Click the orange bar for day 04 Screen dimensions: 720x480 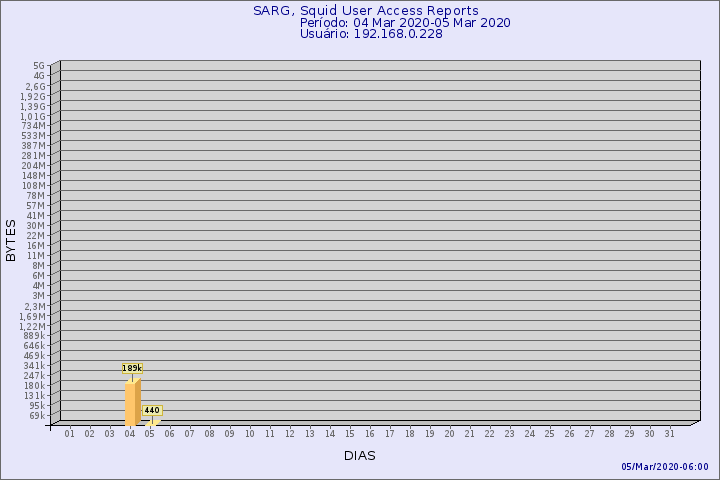point(133,403)
